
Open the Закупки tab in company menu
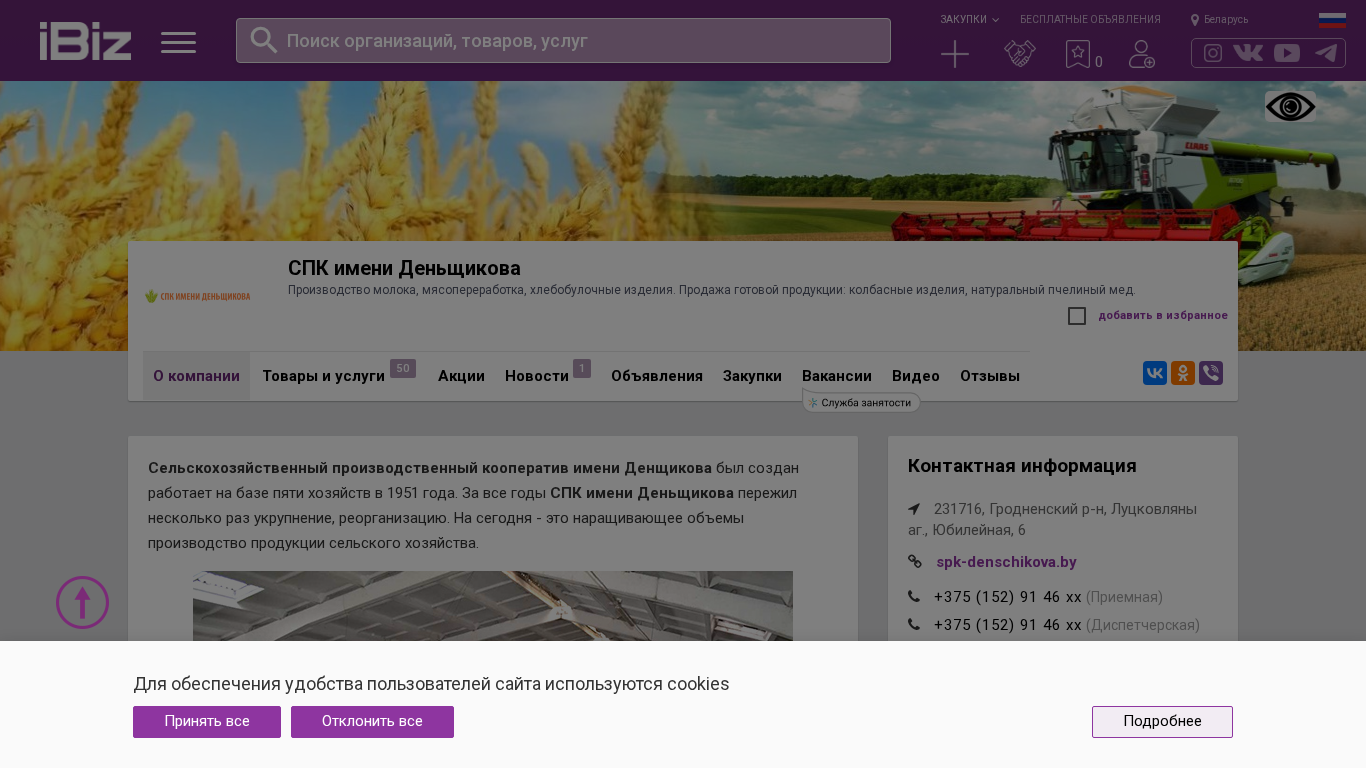tap(752, 376)
